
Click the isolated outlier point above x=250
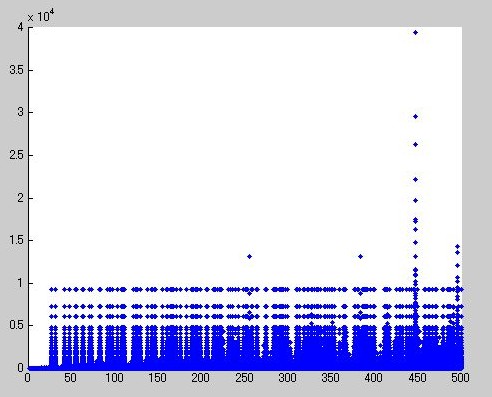click(x=249, y=256)
